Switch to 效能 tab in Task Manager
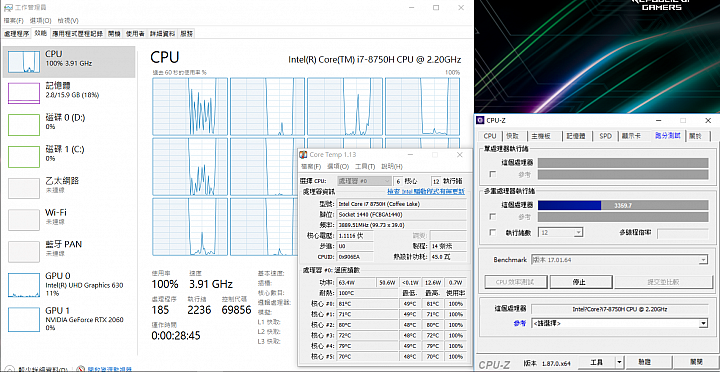The height and width of the screenshot is (372, 720). (40, 33)
